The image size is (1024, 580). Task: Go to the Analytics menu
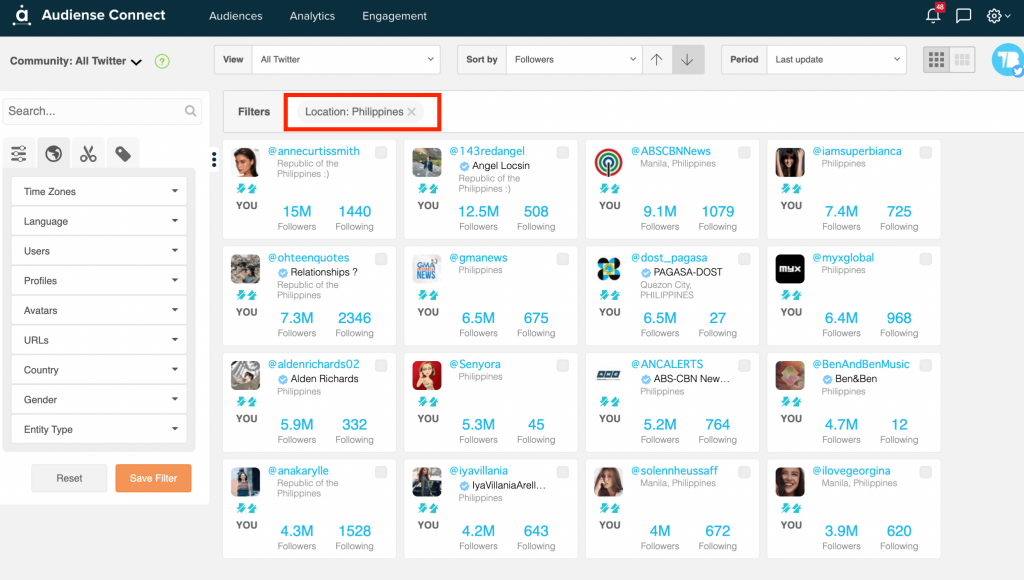(311, 16)
